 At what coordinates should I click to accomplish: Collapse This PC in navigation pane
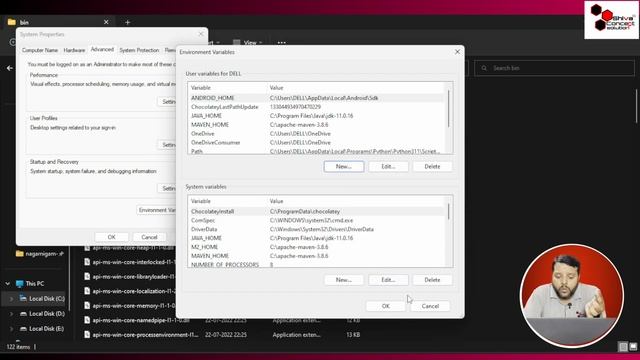coord(8,284)
